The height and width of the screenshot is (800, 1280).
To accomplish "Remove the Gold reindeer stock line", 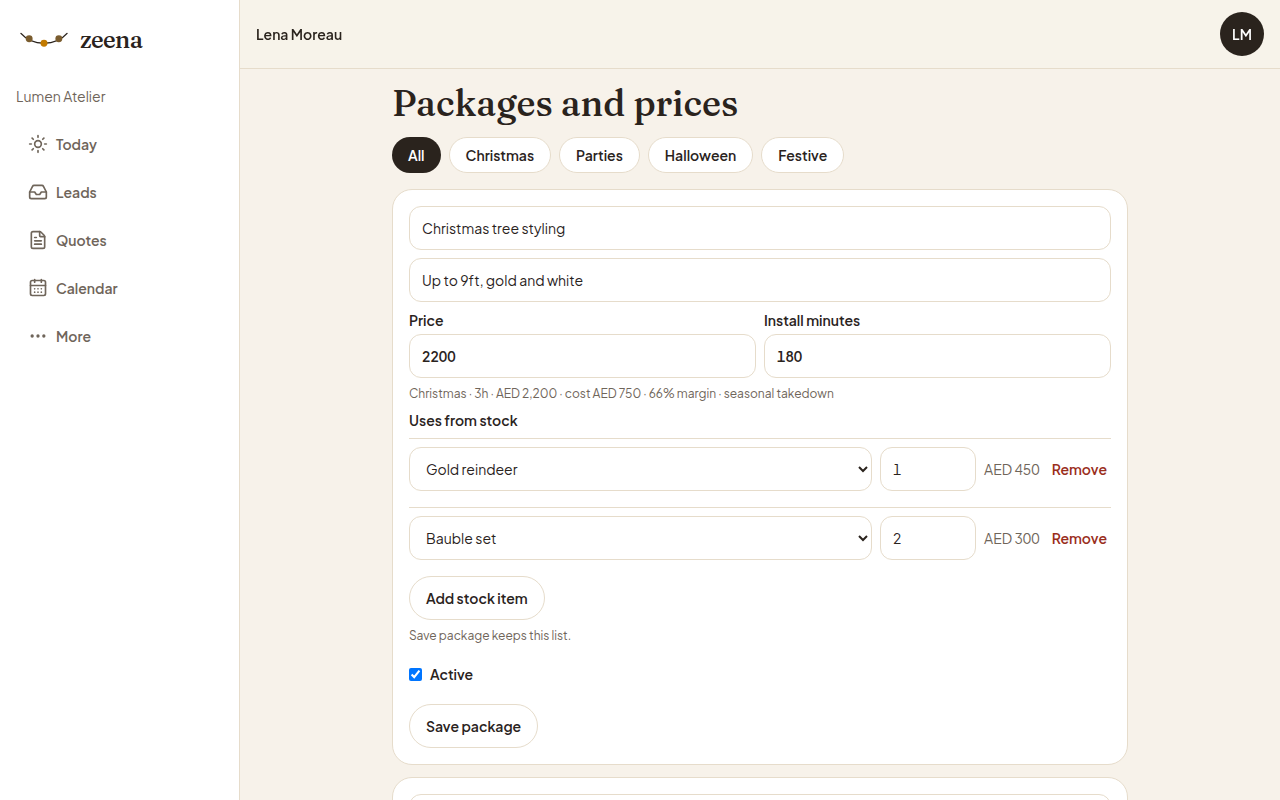I will pos(1079,469).
